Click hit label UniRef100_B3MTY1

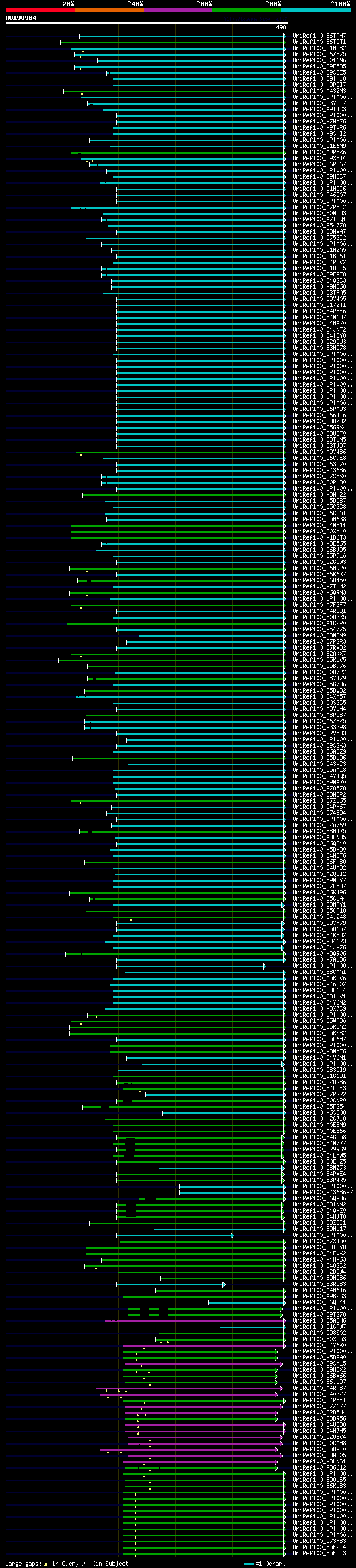click(x=319, y=904)
